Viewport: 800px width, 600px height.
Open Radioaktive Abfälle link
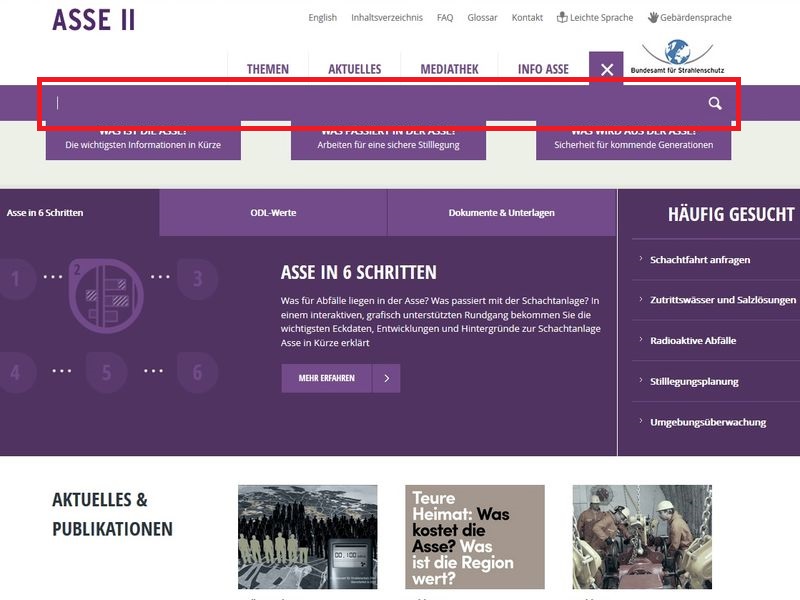pos(693,341)
